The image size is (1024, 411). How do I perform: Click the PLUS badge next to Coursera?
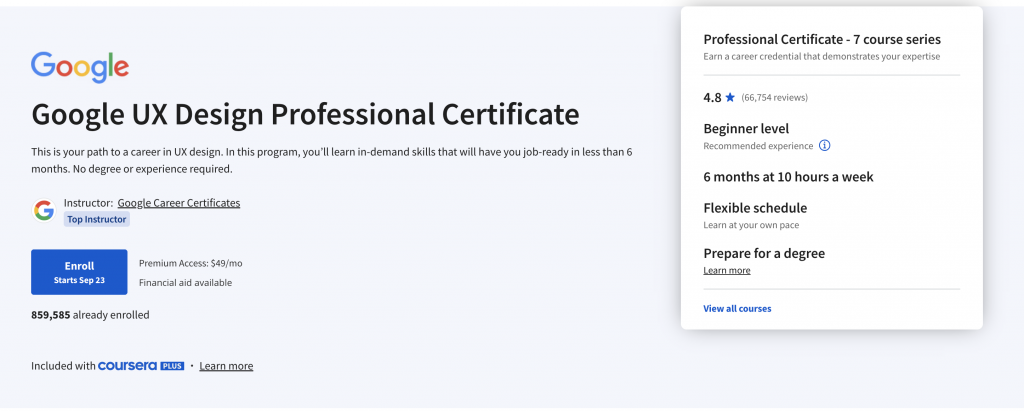coord(172,366)
